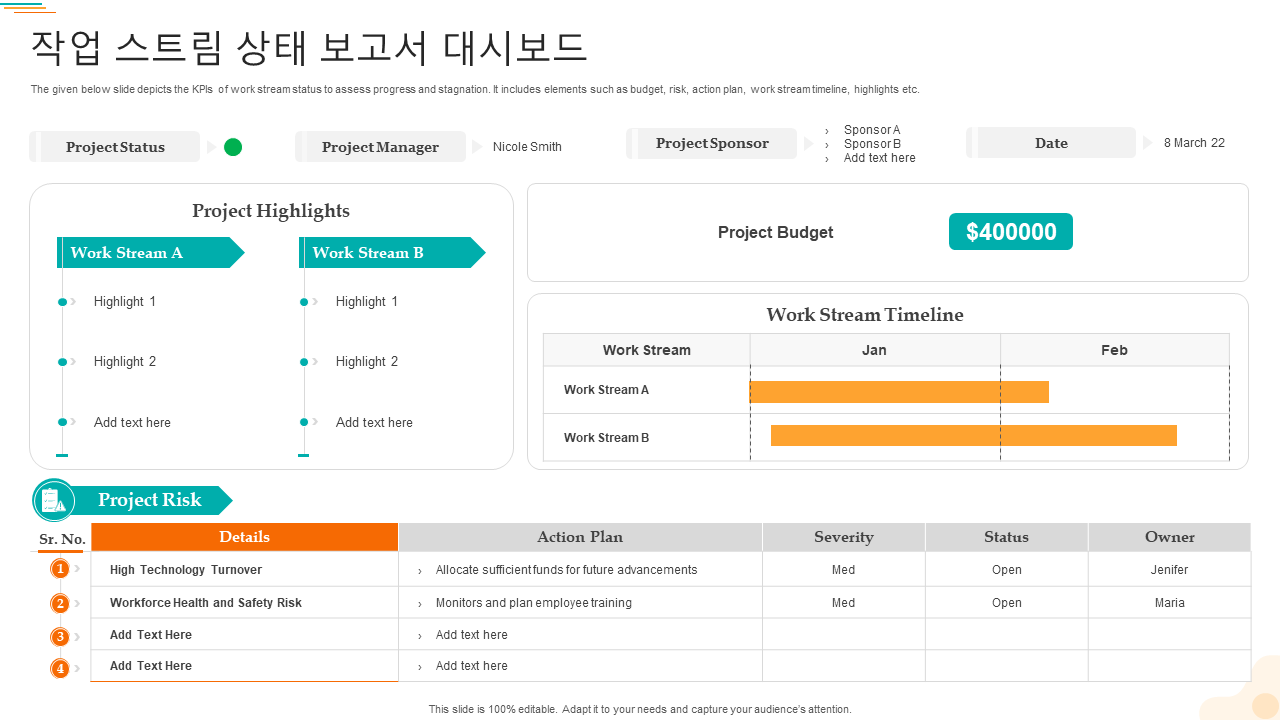
Task: Click the Work Stream B banner
Action: click(x=393, y=253)
